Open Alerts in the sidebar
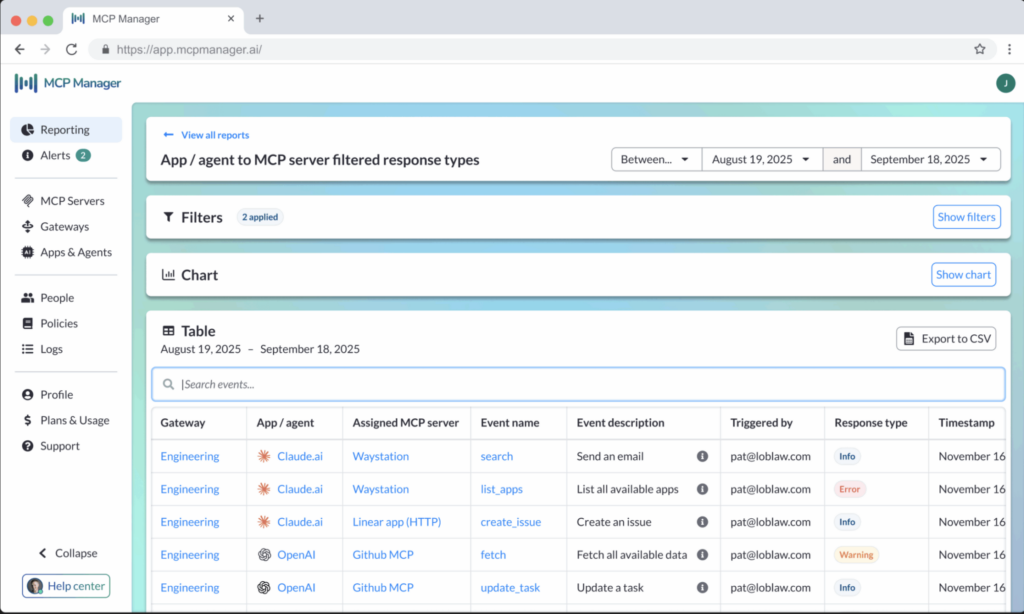 click(x=56, y=155)
